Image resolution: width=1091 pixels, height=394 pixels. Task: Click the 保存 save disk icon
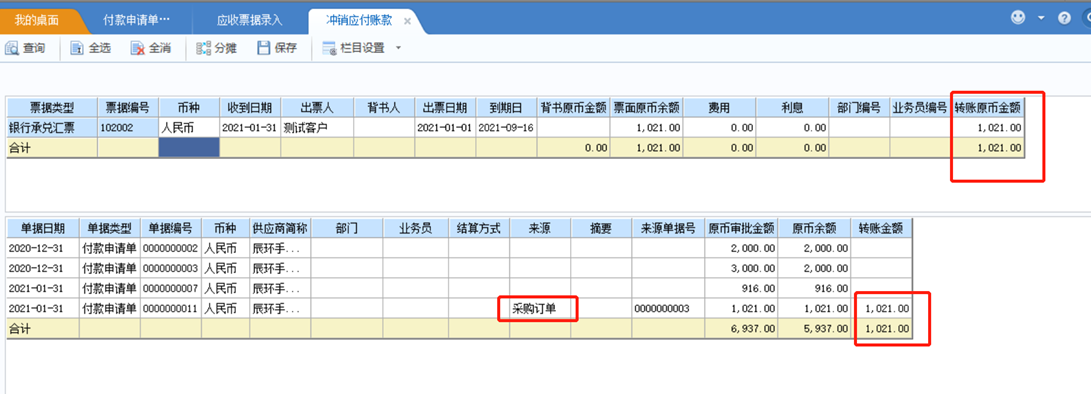(x=264, y=48)
